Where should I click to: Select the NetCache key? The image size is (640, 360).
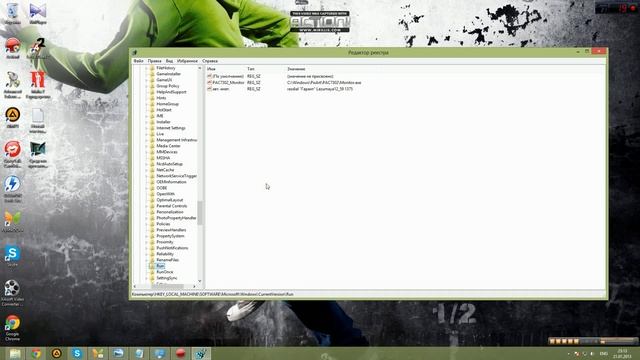[x=165, y=170]
